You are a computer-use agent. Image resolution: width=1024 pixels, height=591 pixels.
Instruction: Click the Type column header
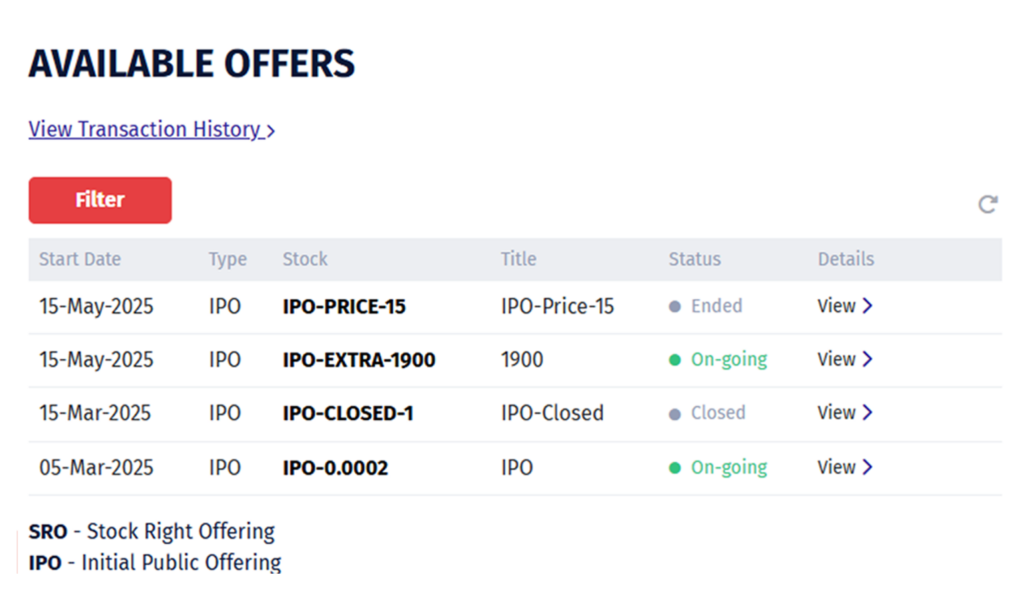228,259
